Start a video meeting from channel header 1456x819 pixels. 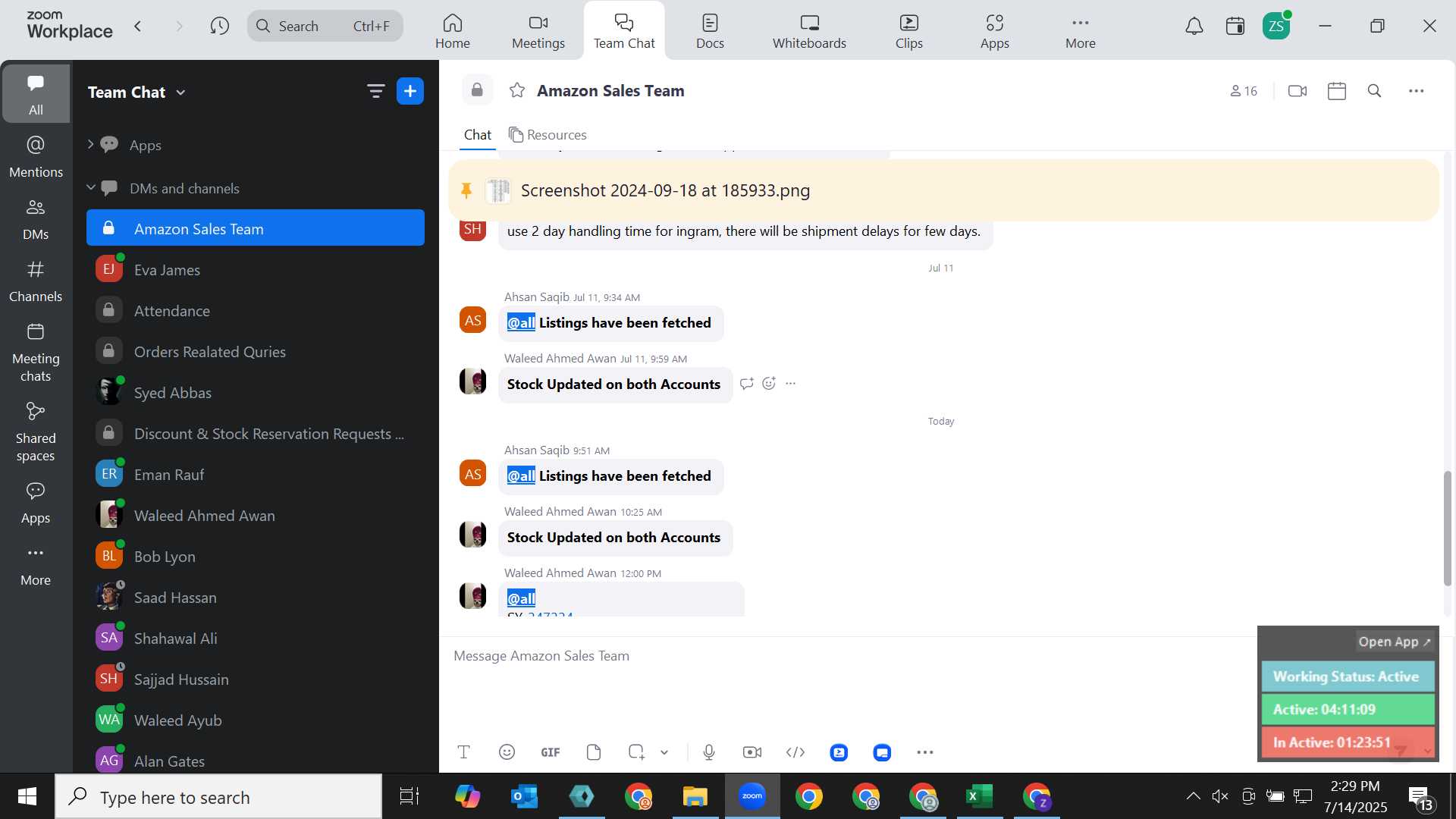(x=1298, y=91)
